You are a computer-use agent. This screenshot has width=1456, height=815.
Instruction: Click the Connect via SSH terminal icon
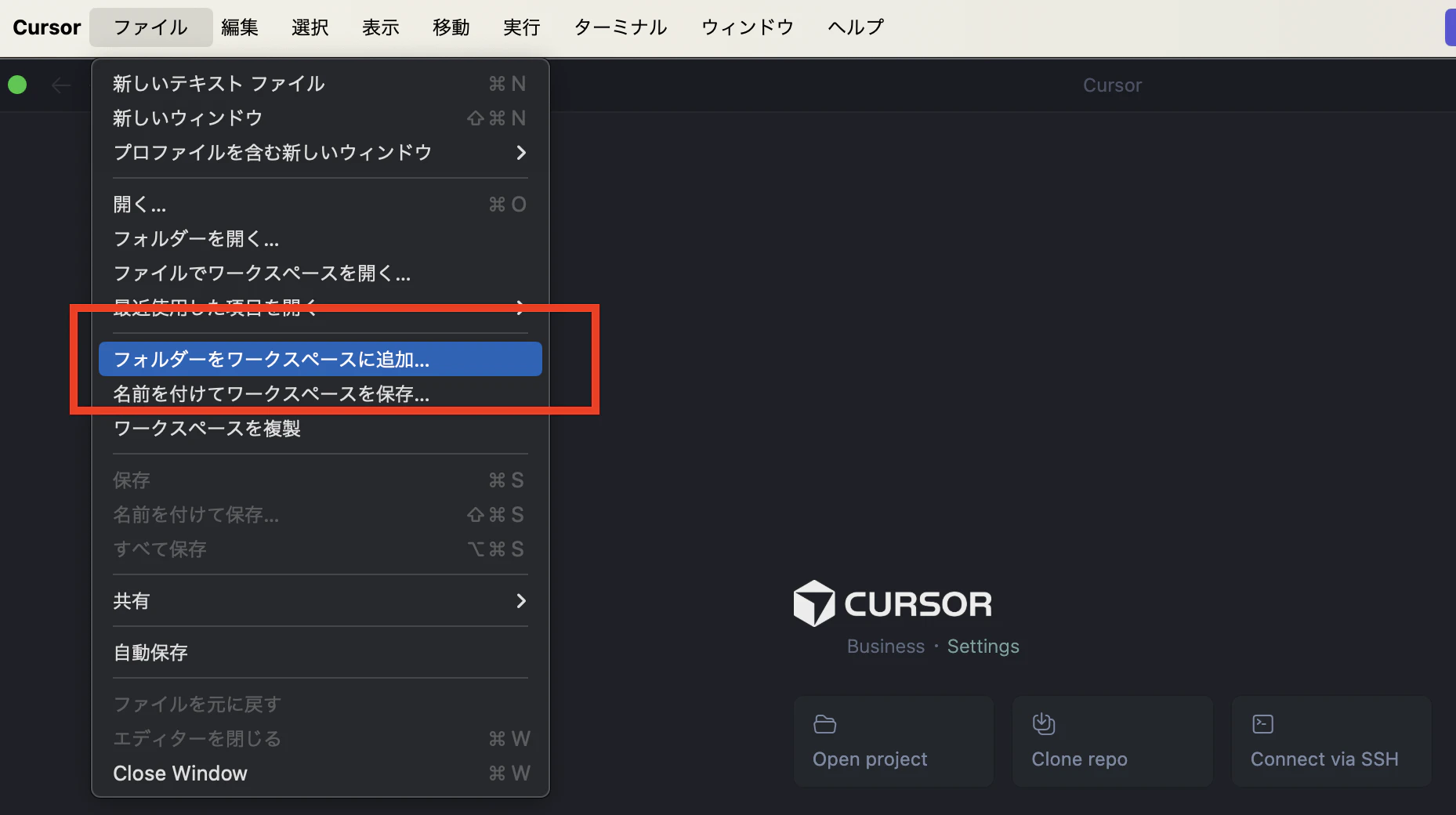click(x=1263, y=724)
